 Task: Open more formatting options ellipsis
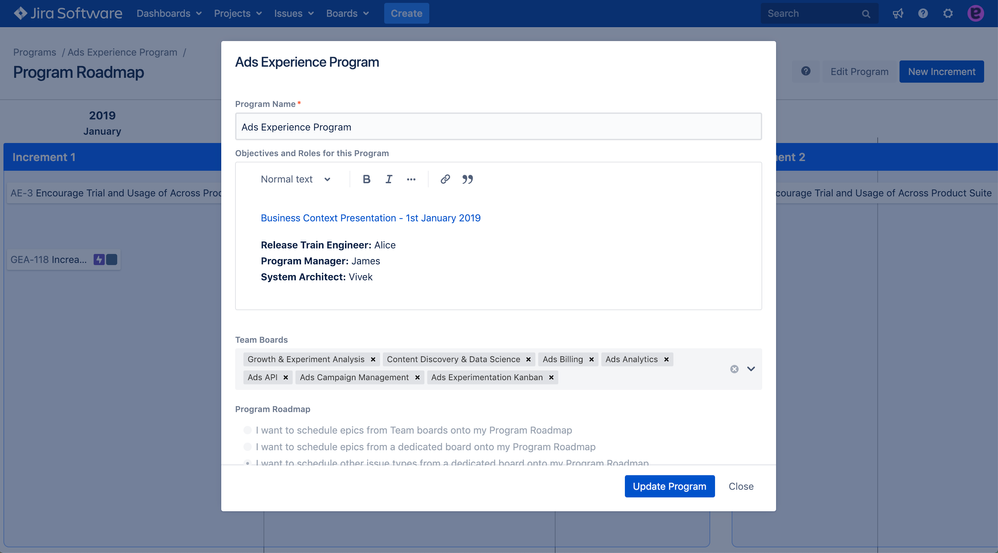point(411,179)
